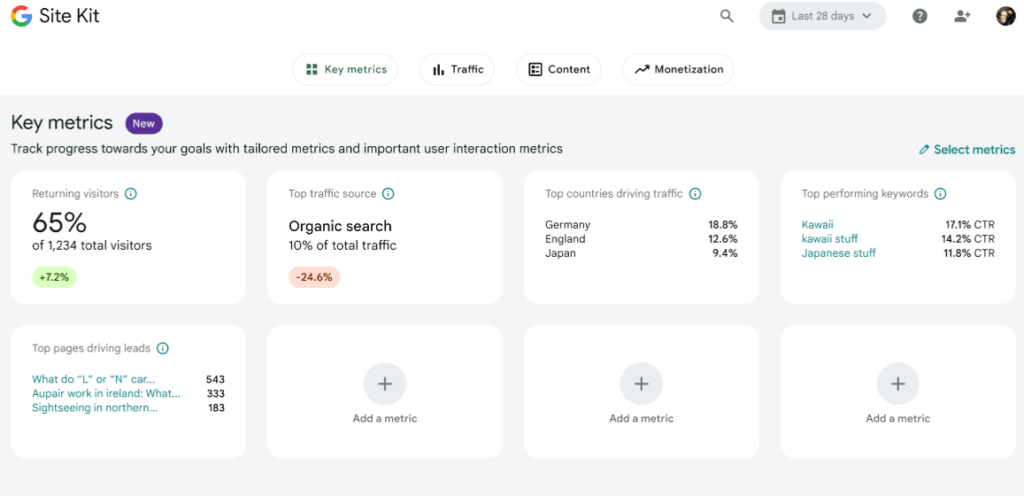This screenshot has height=496, width=1024.
Task: Click the add user icon
Action: [962, 16]
